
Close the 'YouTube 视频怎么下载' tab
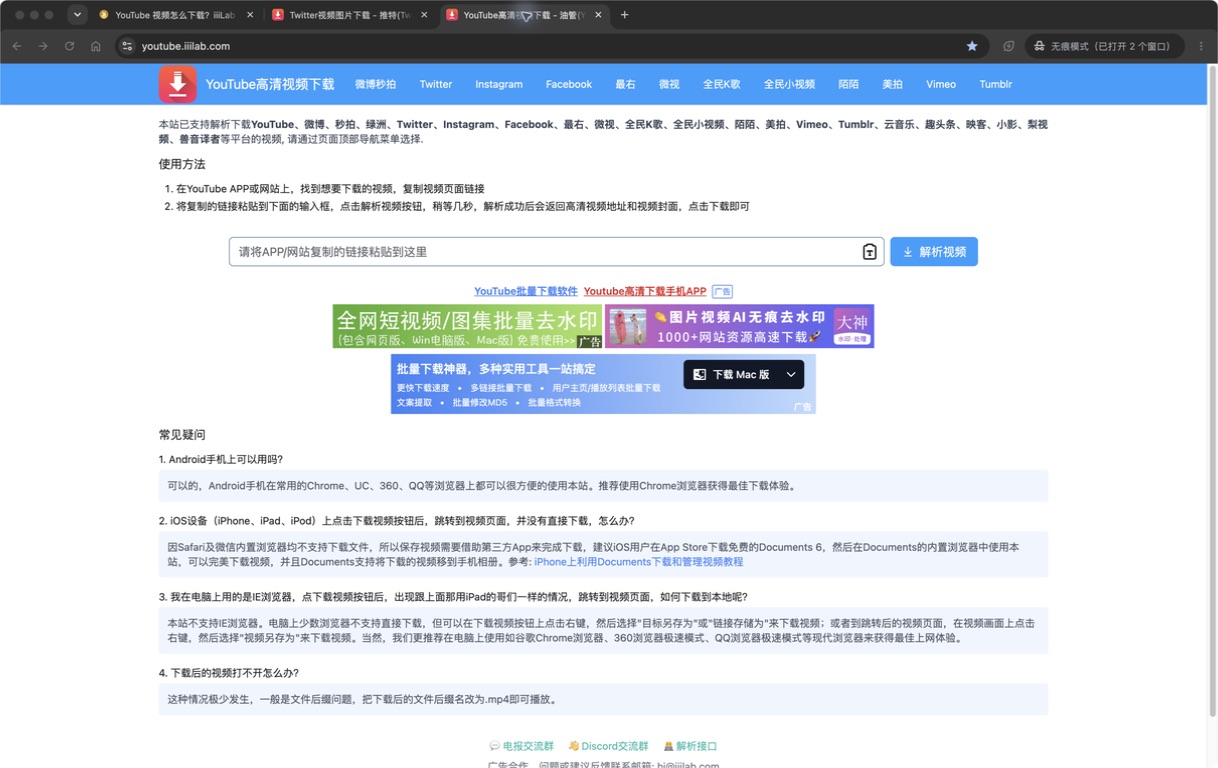250,15
